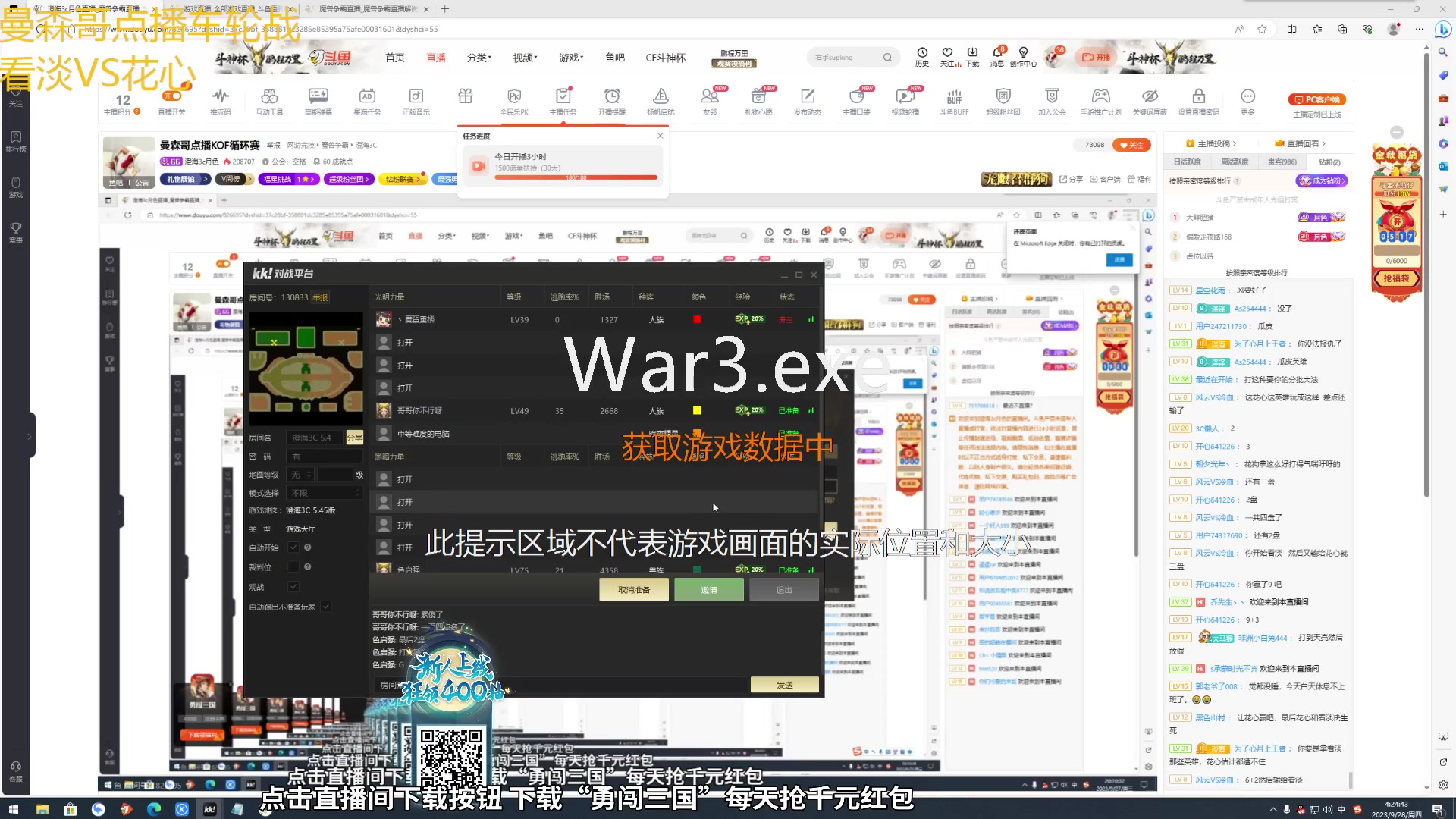Expand the 分类 category dropdown

479,58
